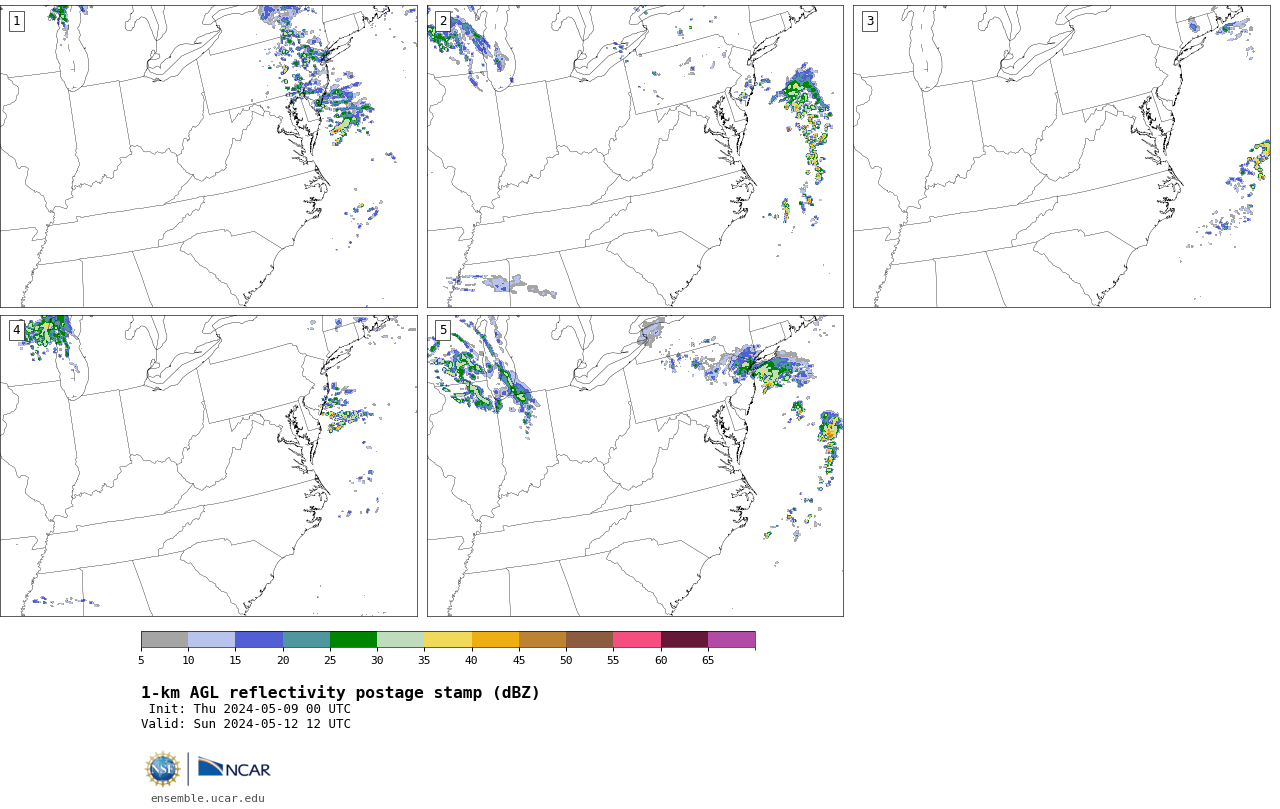
Task: Click the colorbar tick label 65
Action: click(708, 660)
